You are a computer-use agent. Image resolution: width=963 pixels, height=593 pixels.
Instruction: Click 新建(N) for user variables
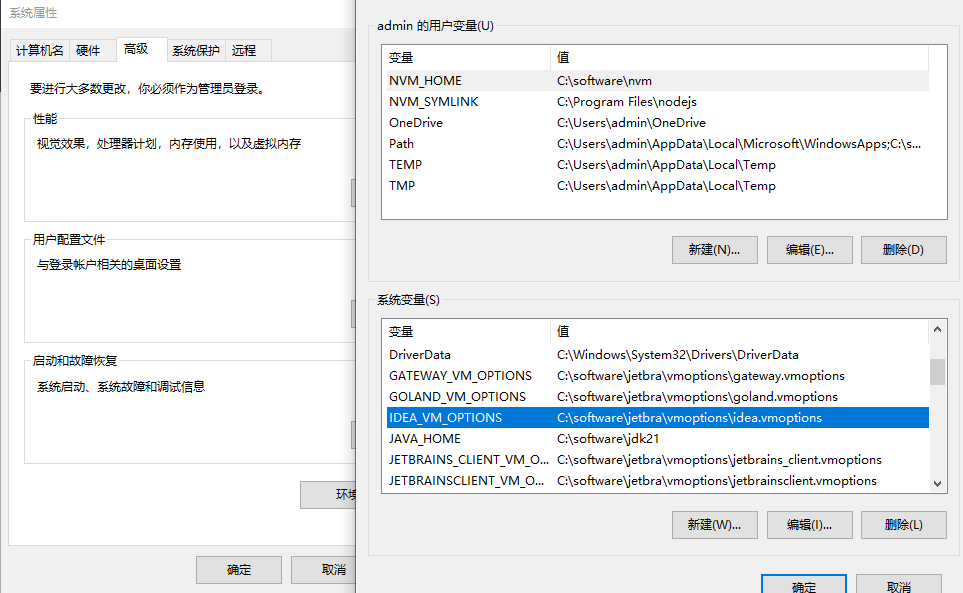(x=714, y=250)
